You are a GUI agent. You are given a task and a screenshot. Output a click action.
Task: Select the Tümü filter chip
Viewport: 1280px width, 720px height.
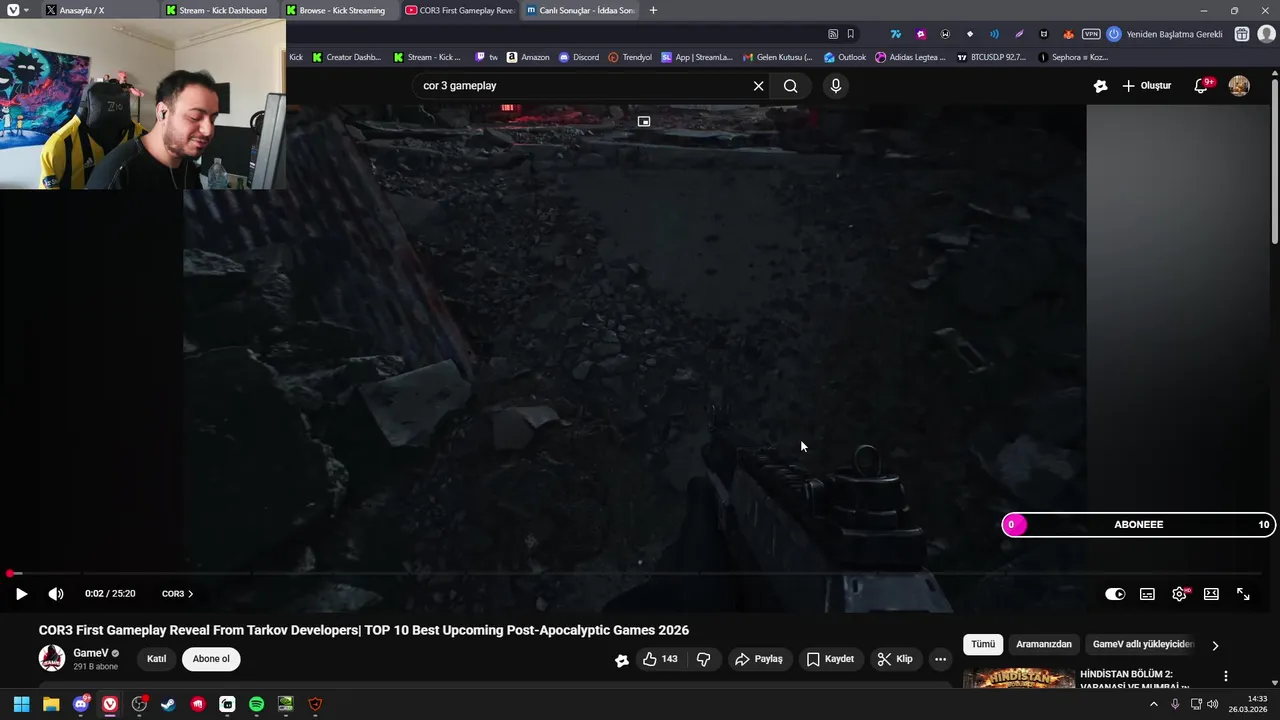(983, 645)
